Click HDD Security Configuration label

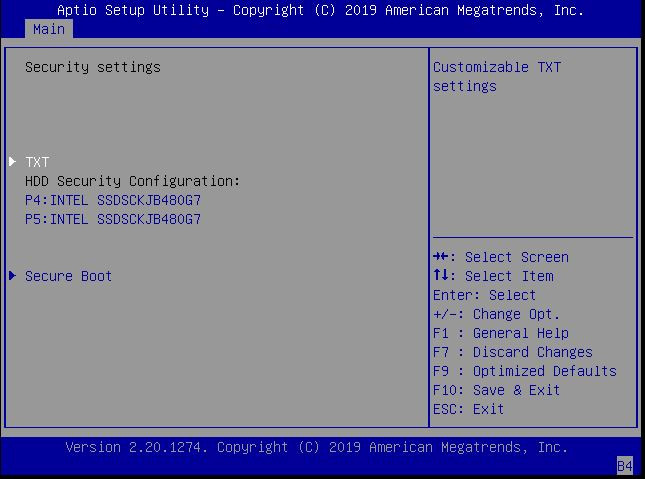(132, 181)
